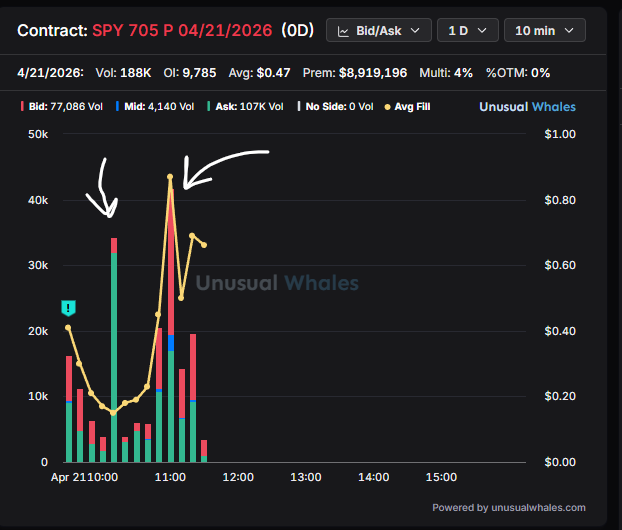Viewport: 622px width, 530px height.
Task: Click the teal exclamation alert marker
Action: tap(68, 308)
